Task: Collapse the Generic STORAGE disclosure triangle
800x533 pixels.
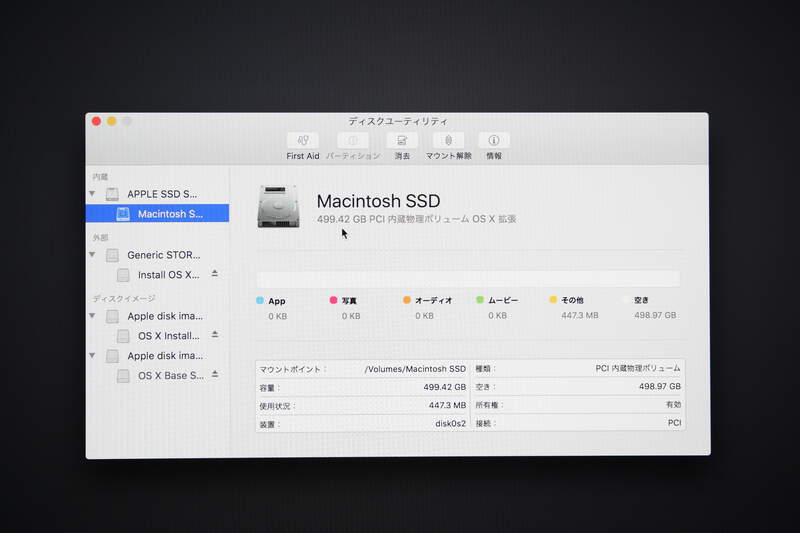Action: click(93, 255)
